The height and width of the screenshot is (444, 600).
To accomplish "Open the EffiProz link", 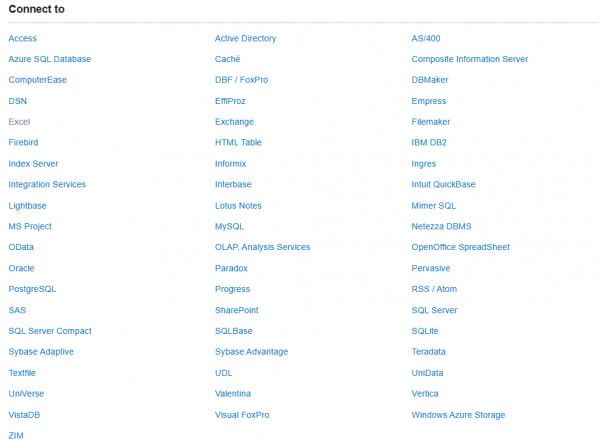I will [x=230, y=101].
